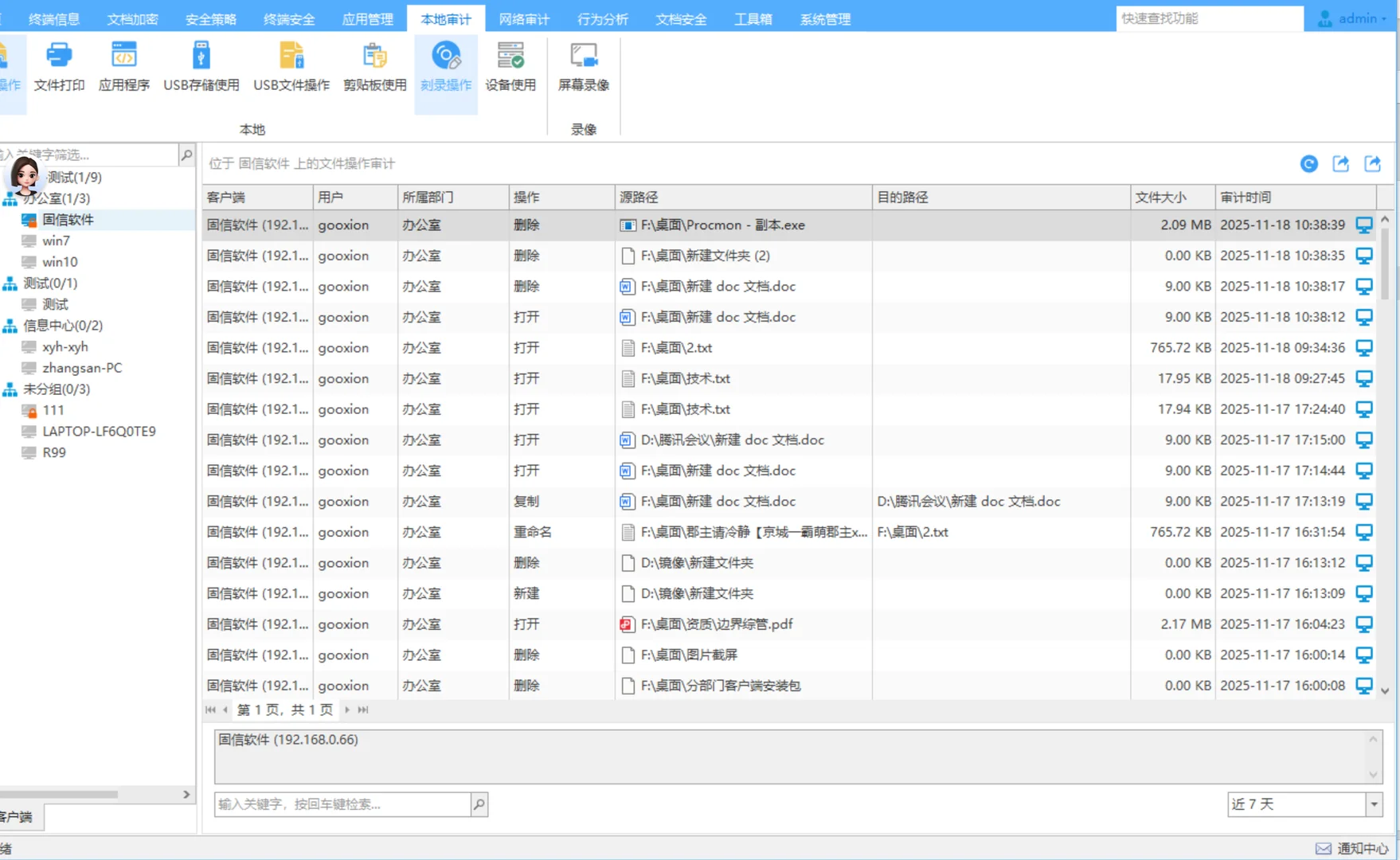Open the 设备使用 audit view
This screenshot has width=1400, height=860.
tap(510, 68)
